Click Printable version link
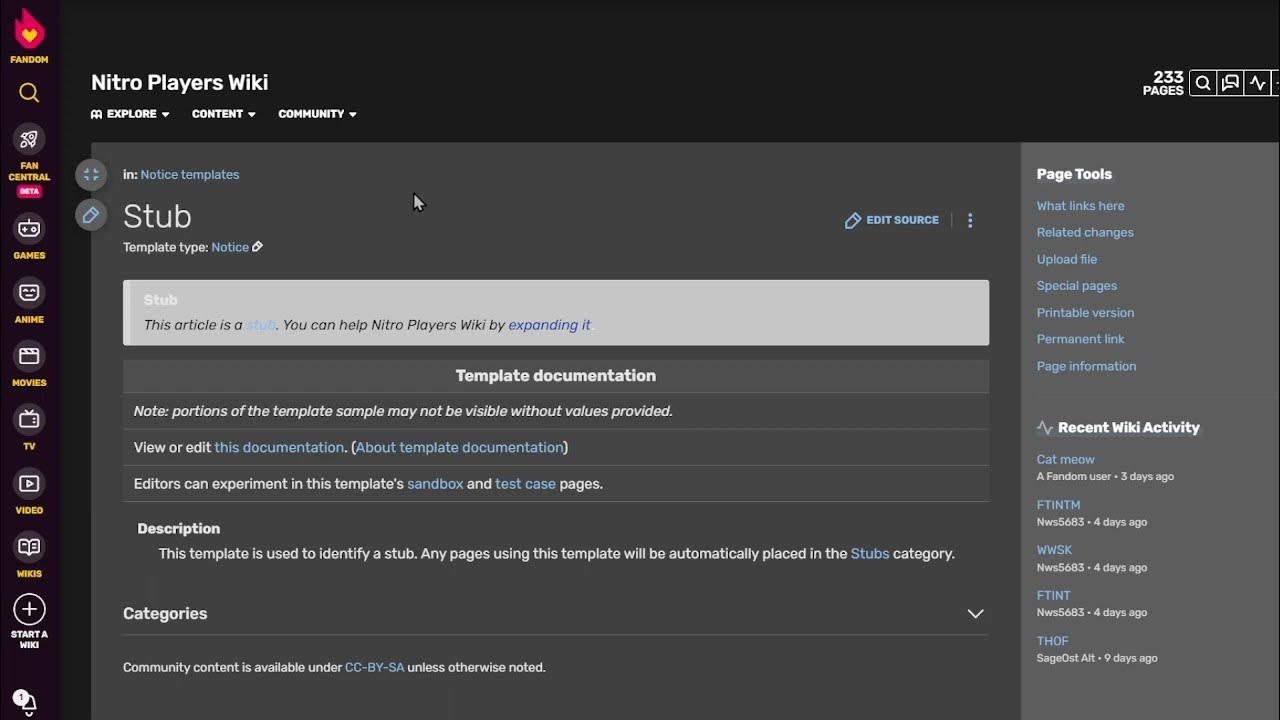Viewport: 1280px width, 720px height. [x=1085, y=313]
